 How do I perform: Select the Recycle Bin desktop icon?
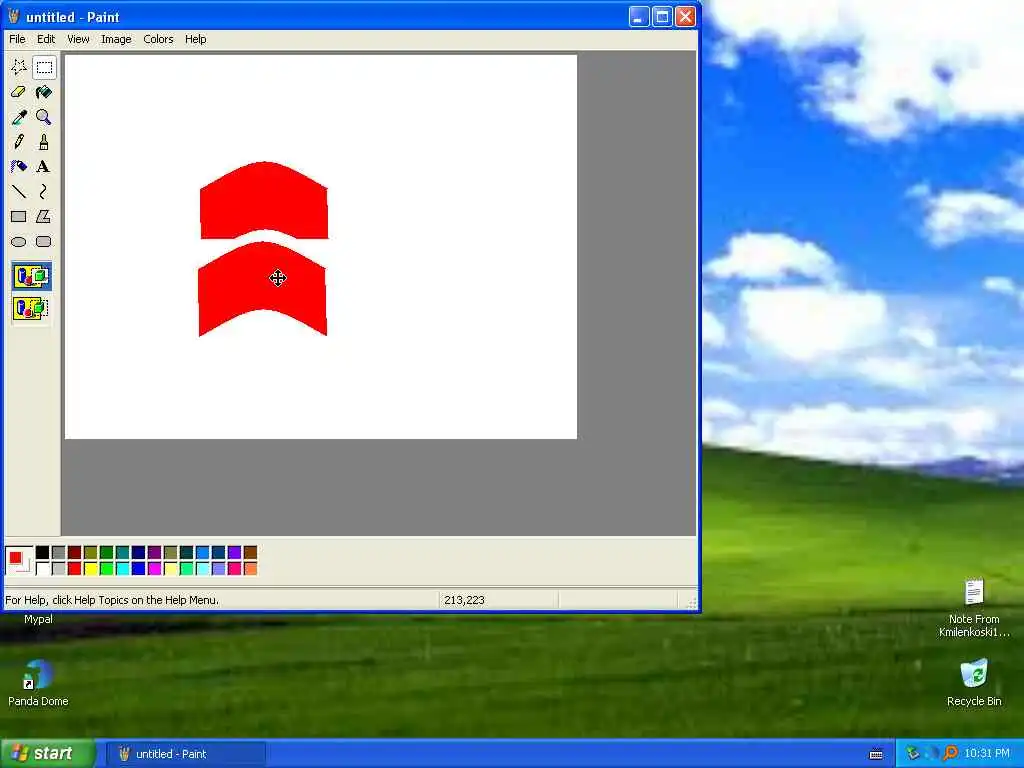[x=974, y=683]
